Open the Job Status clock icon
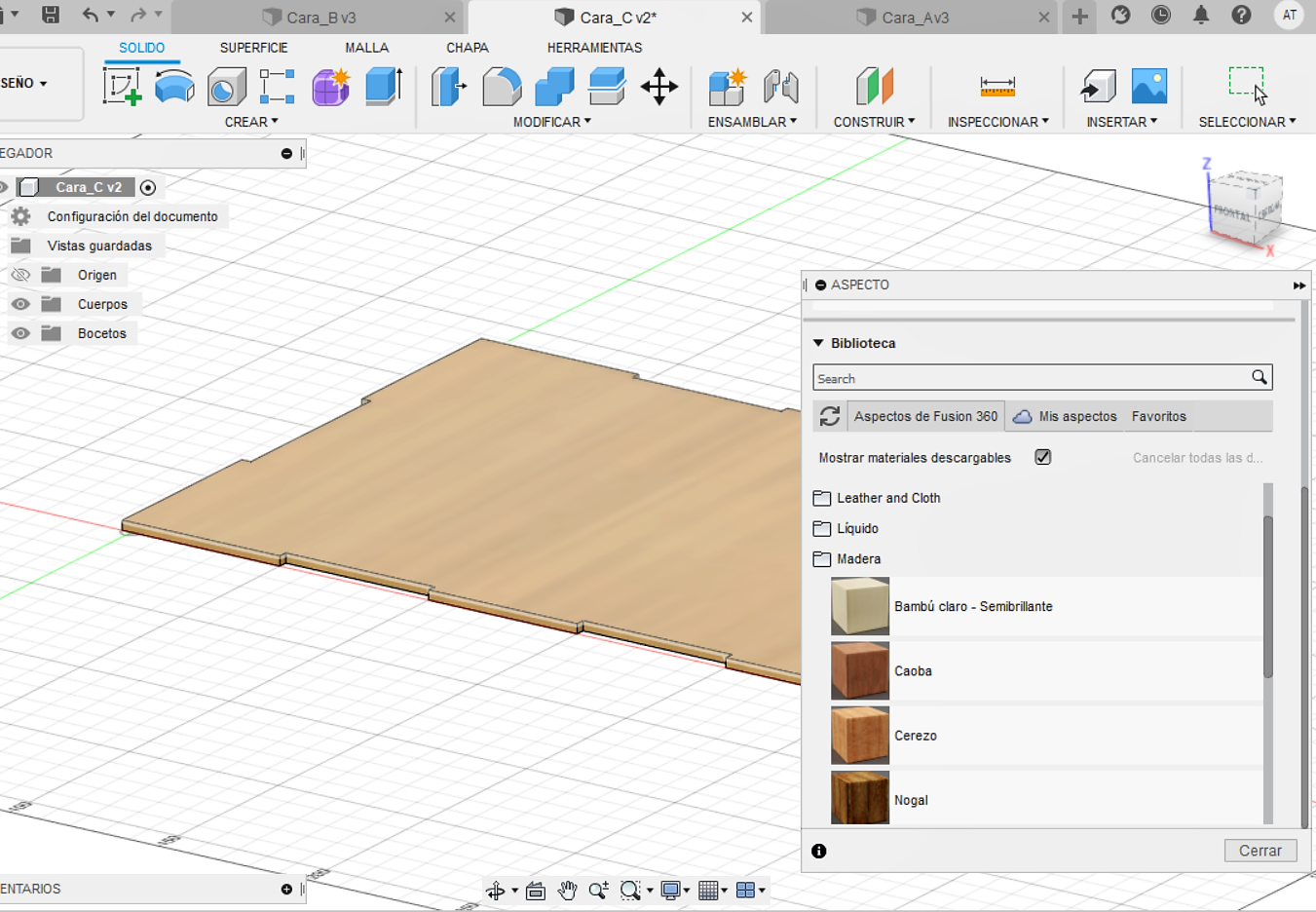 click(1160, 15)
